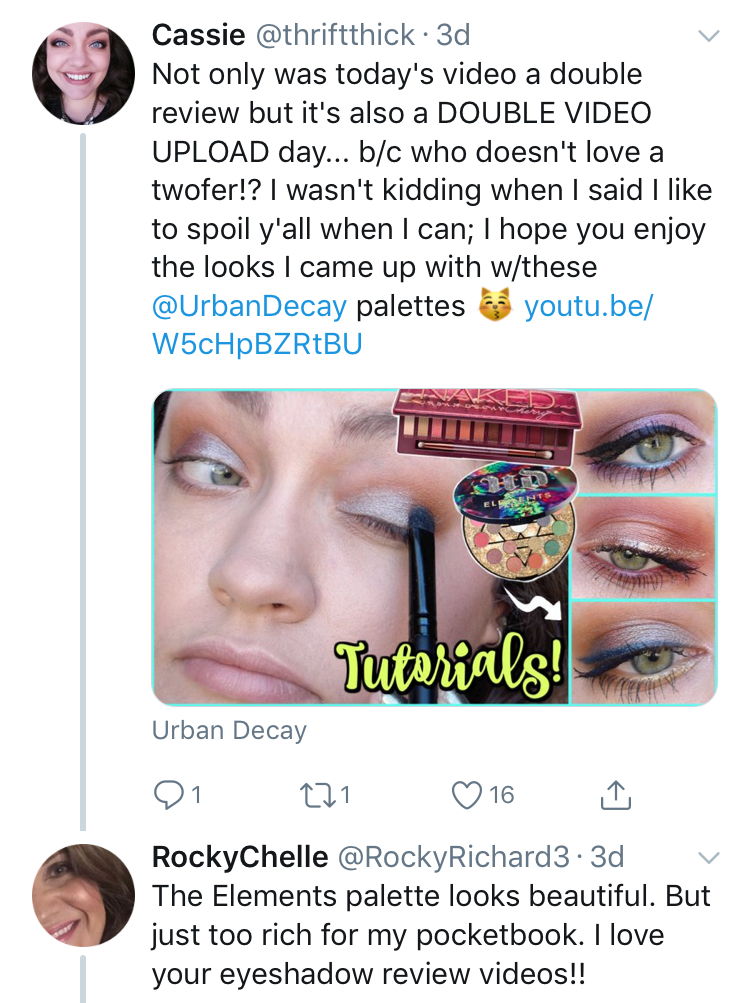Open the Tutorials video thumbnail
Viewport: 750px width, 1003px height.
434,547
